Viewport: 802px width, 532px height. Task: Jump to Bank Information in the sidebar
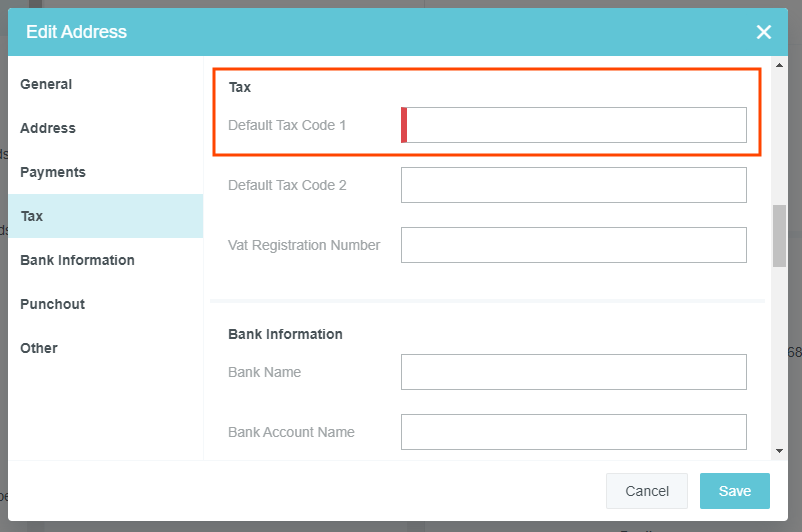pyautogui.click(x=77, y=260)
